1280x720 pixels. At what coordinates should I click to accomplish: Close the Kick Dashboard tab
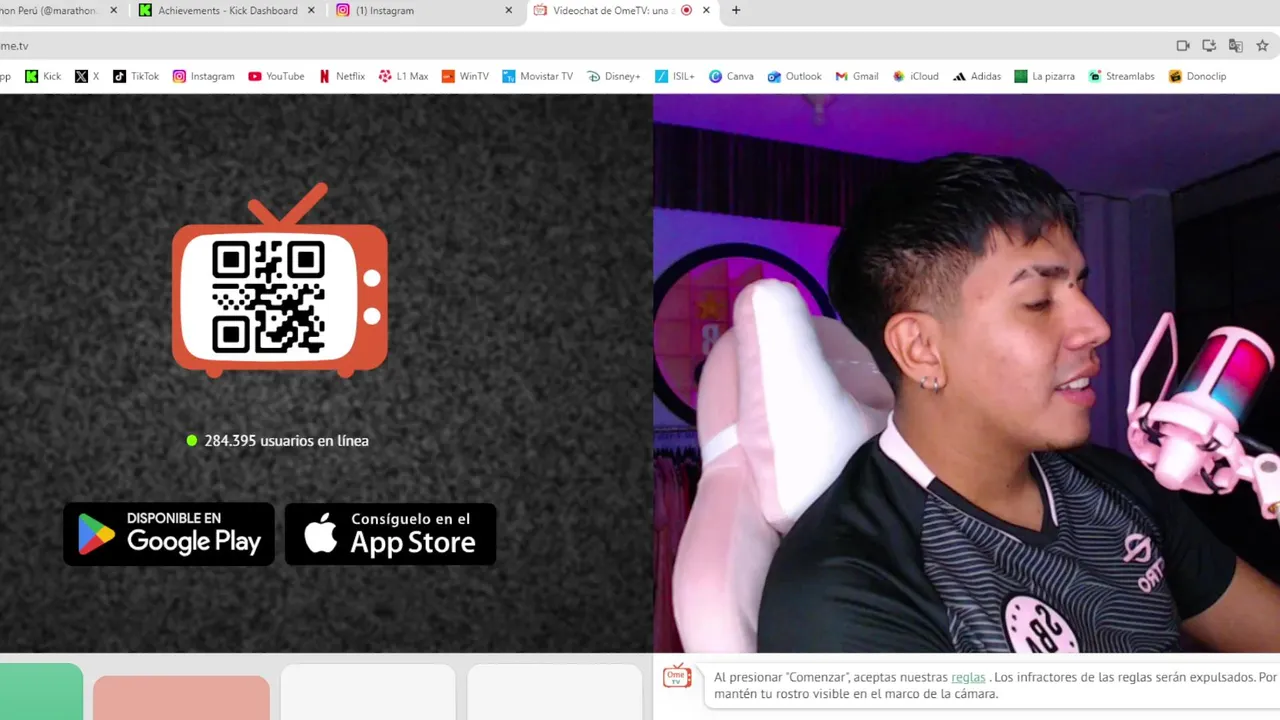[312, 11]
